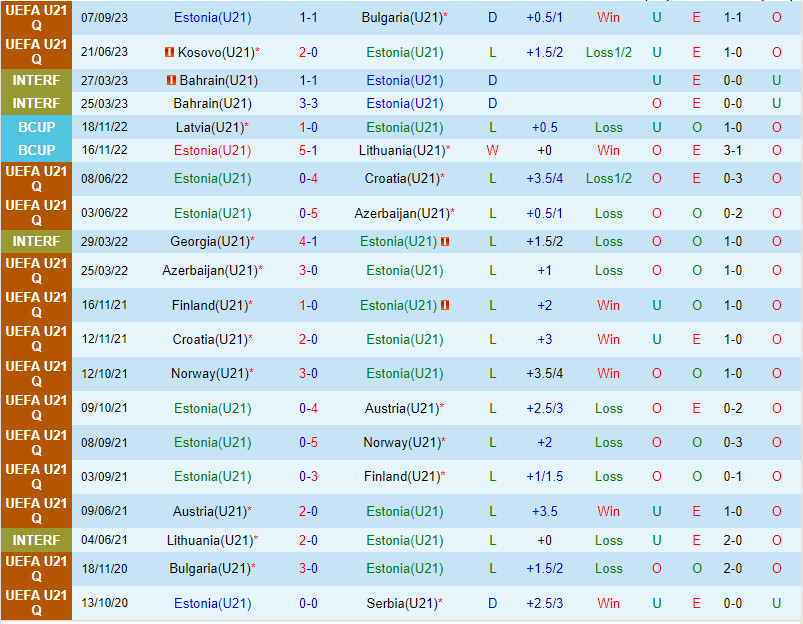
Task: Open the 3-3 score of Bahrain vs Estonia
Action: (308, 103)
